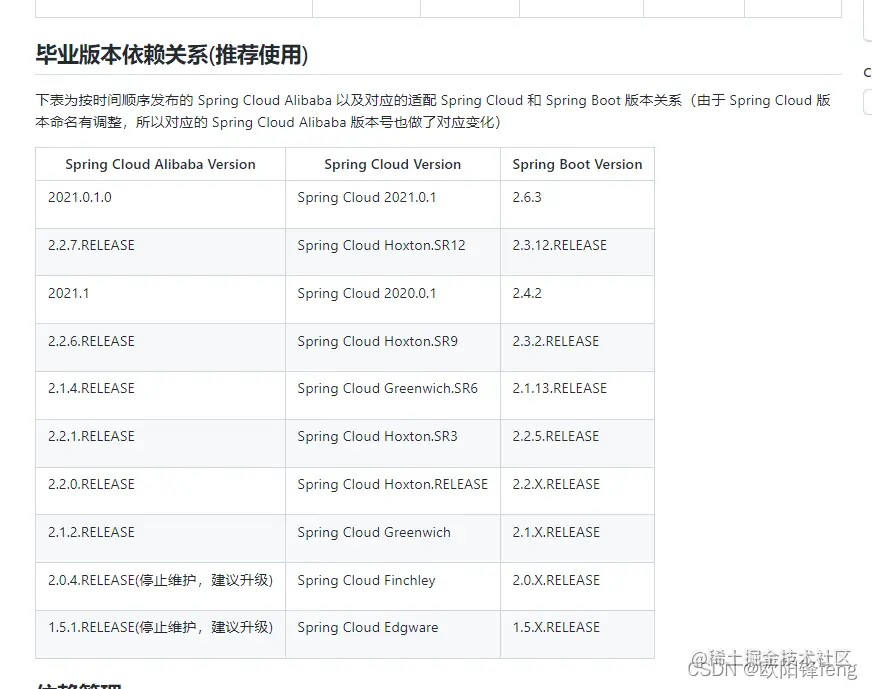Screen dimensions: 872x689
Task: Select the 'Spring Cloud Hoxton.SR3' cell
Action: (x=393, y=443)
